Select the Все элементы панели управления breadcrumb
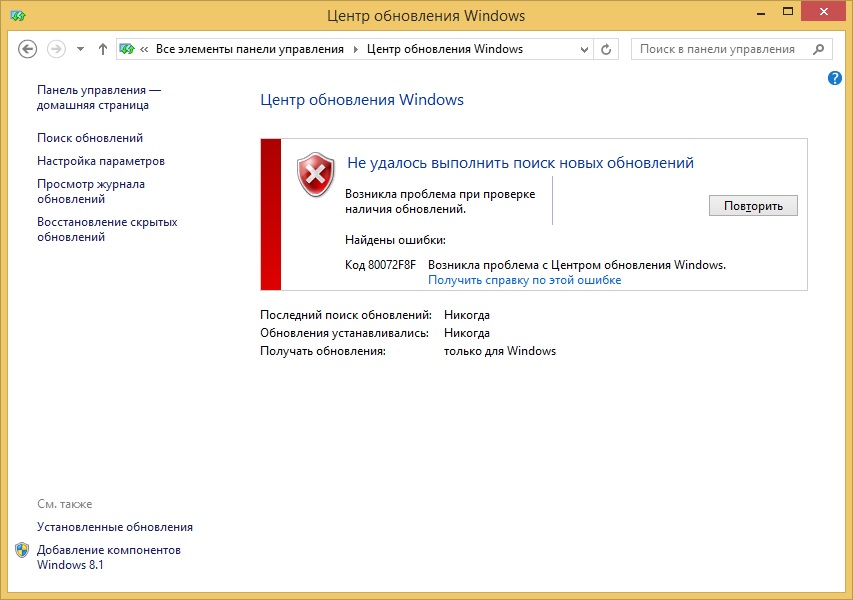 [x=249, y=49]
